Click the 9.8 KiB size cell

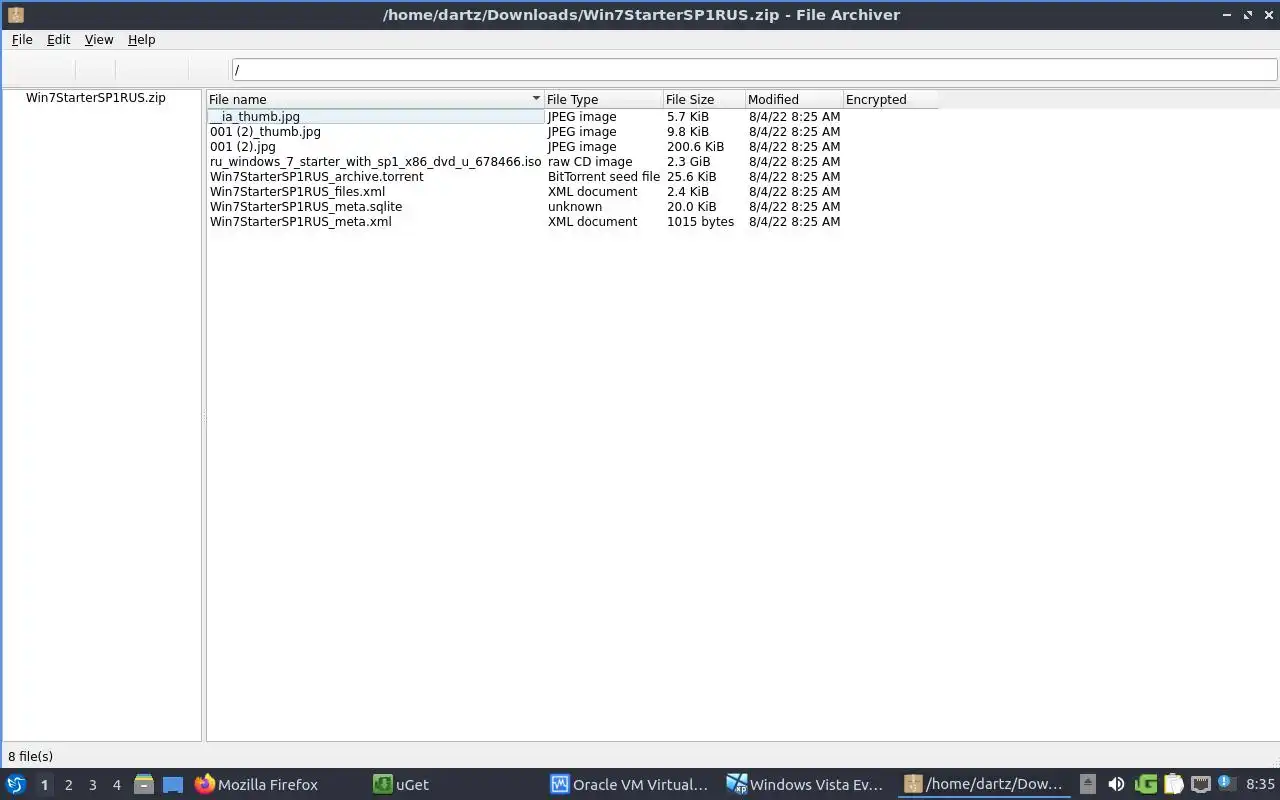coord(688,132)
